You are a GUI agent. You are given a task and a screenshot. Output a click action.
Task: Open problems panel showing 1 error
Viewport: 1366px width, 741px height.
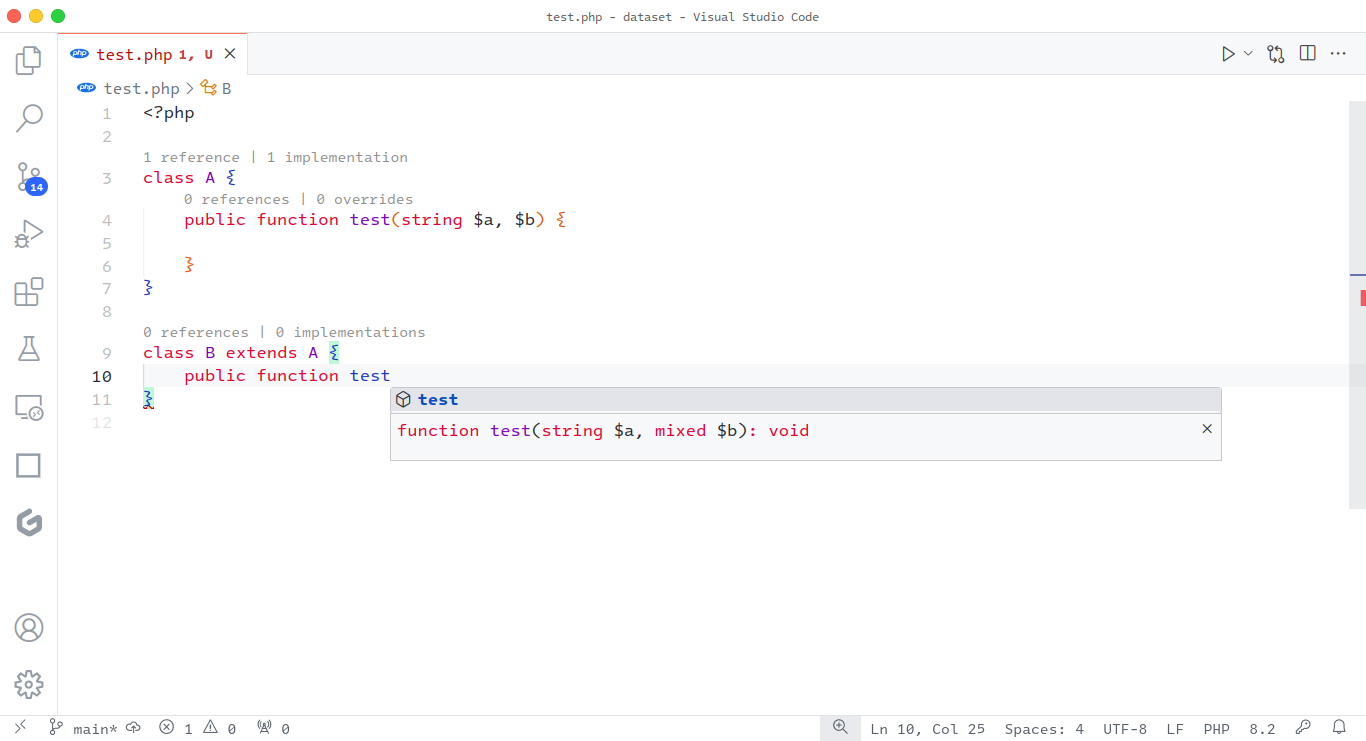click(x=198, y=729)
